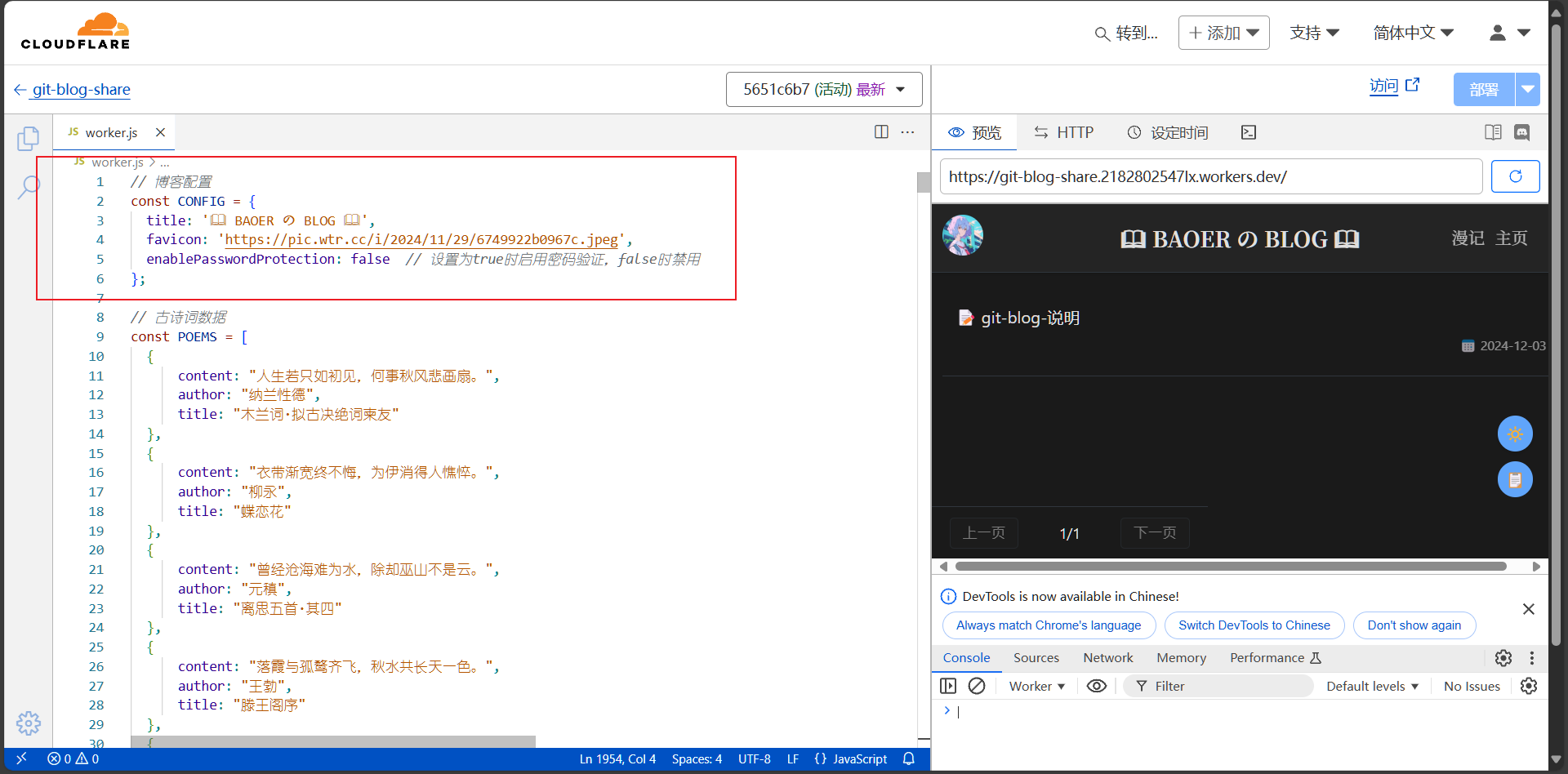1568x774 pixels.
Task: Open the Worker context dropdown in console
Action: point(1036,686)
